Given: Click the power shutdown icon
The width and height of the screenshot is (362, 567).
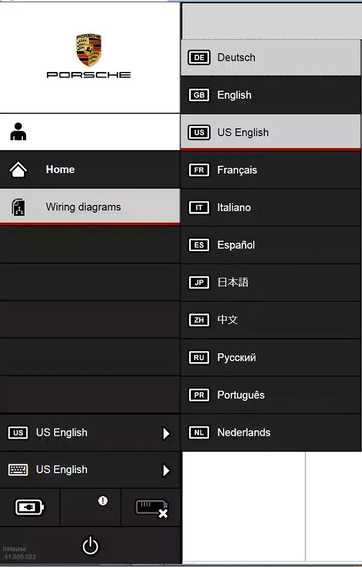Looking at the screenshot, I should [x=90, y=546].
